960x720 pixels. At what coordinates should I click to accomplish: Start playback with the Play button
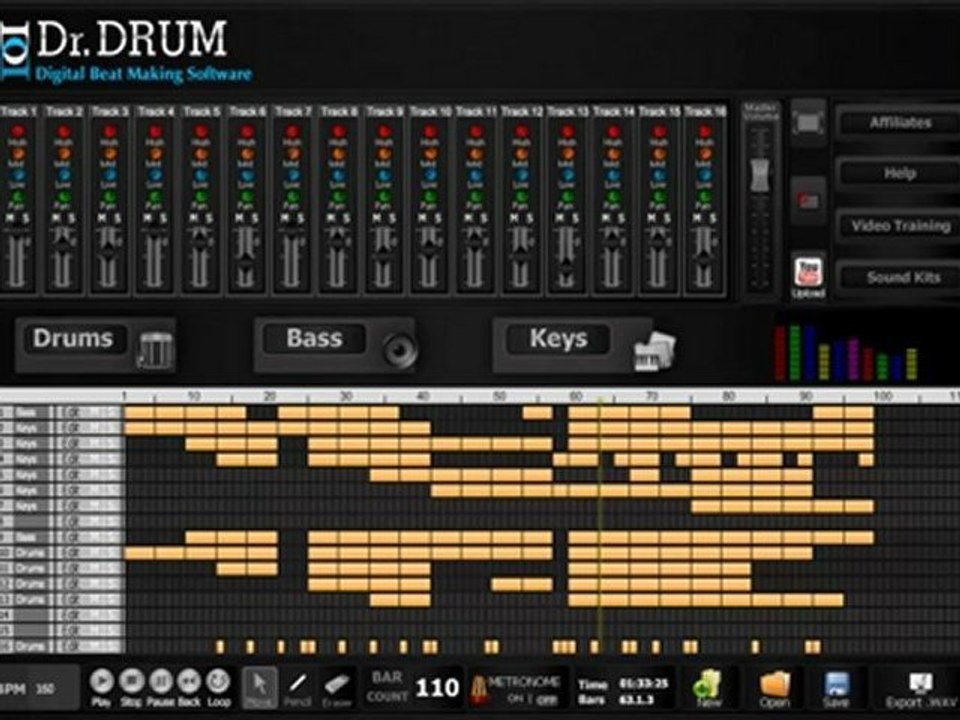[102, 681]
